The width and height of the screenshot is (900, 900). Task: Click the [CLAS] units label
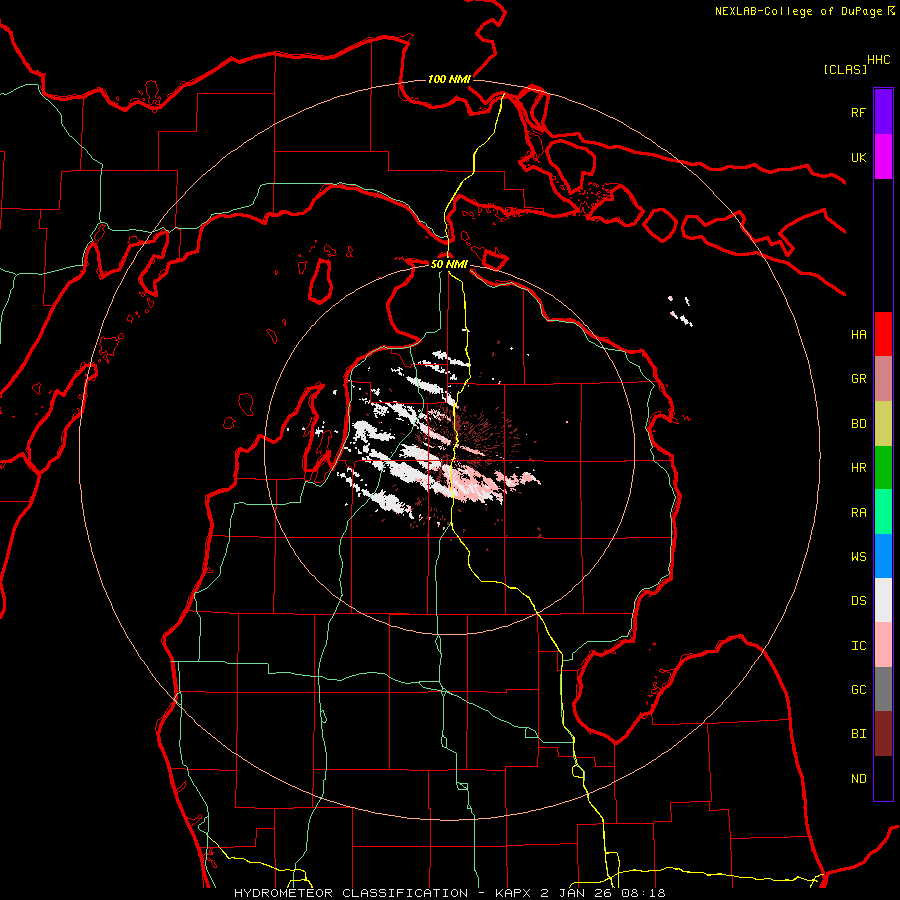click(845, 69)
